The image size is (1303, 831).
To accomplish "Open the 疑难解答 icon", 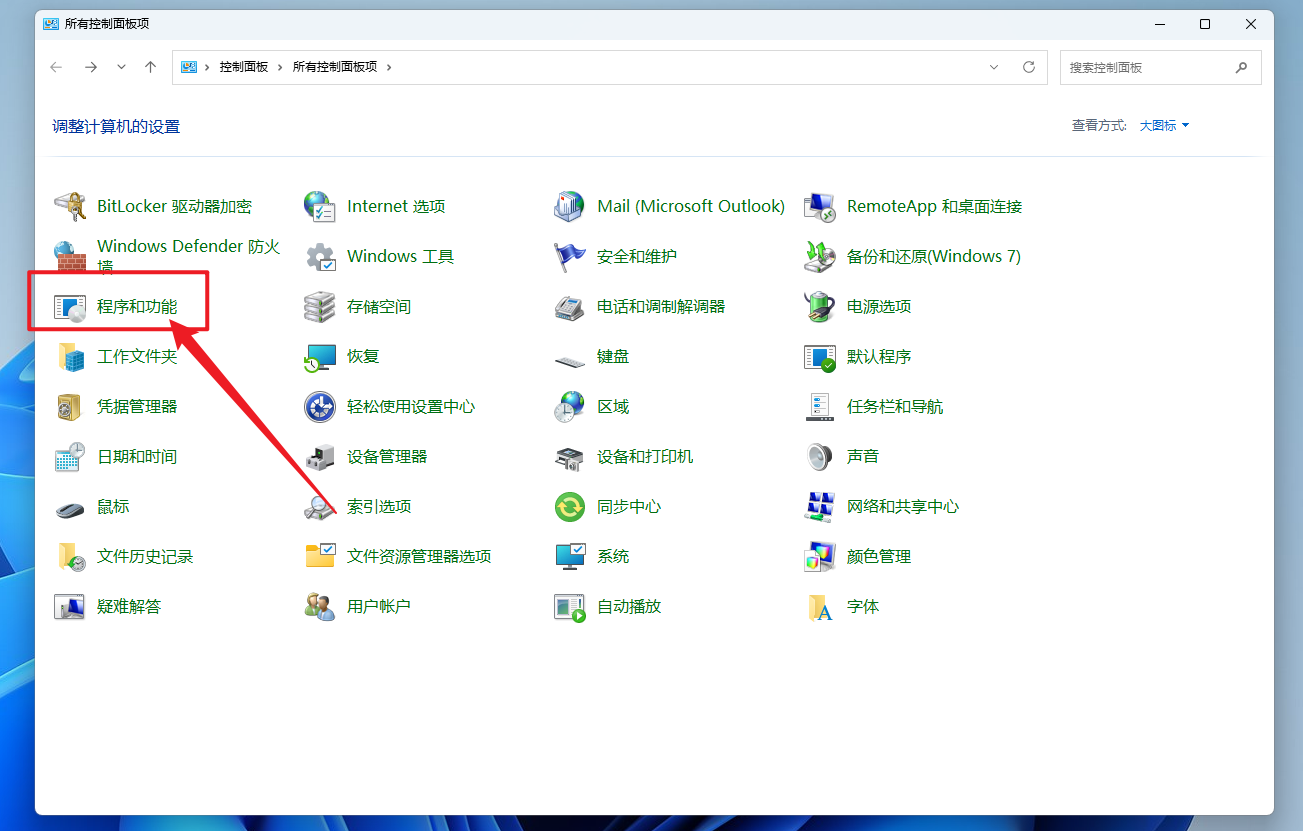I will point(70,607).
